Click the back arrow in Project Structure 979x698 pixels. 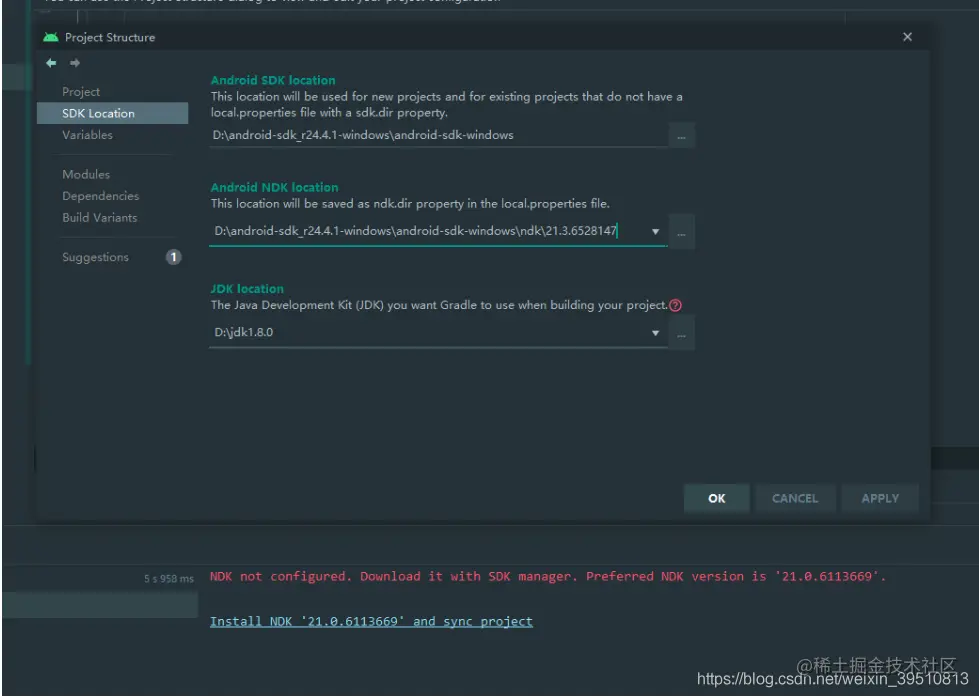[51, 63]
